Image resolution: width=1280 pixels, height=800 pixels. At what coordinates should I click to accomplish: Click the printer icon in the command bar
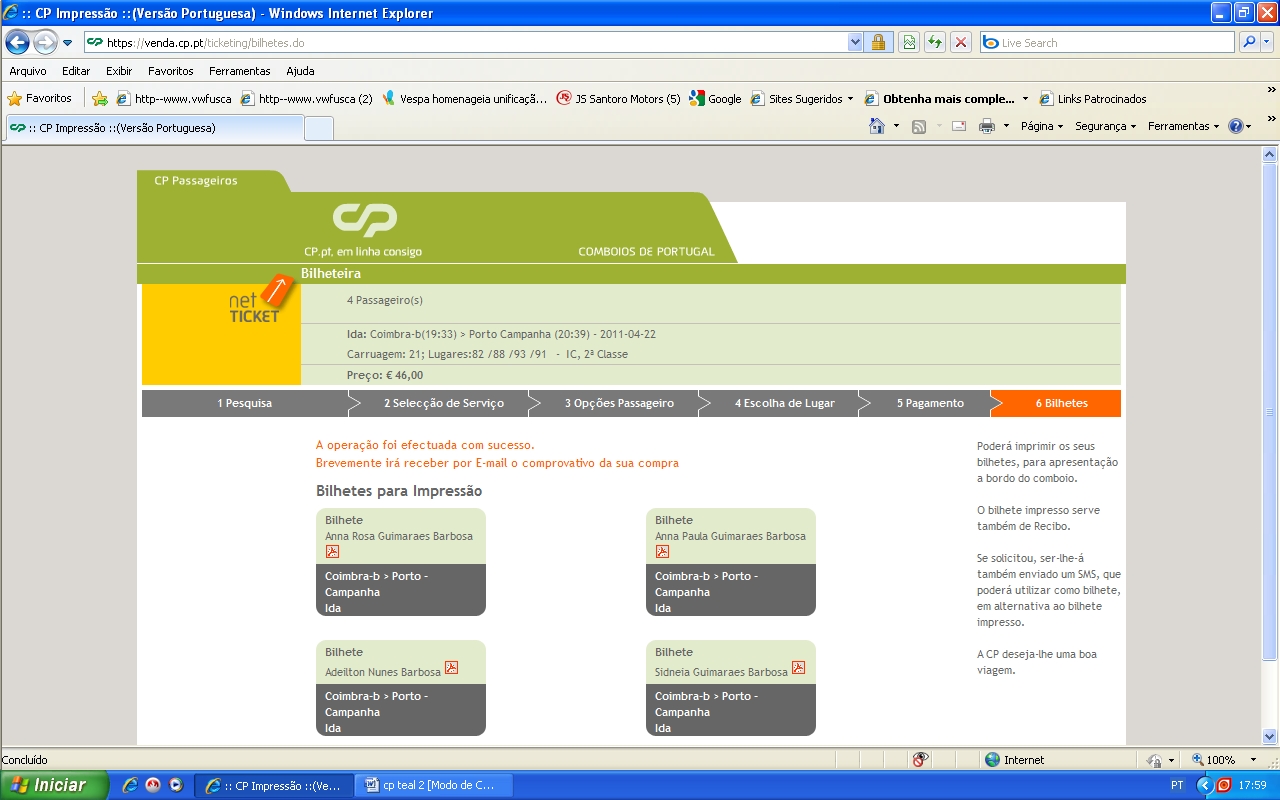(x=987, y=126)
